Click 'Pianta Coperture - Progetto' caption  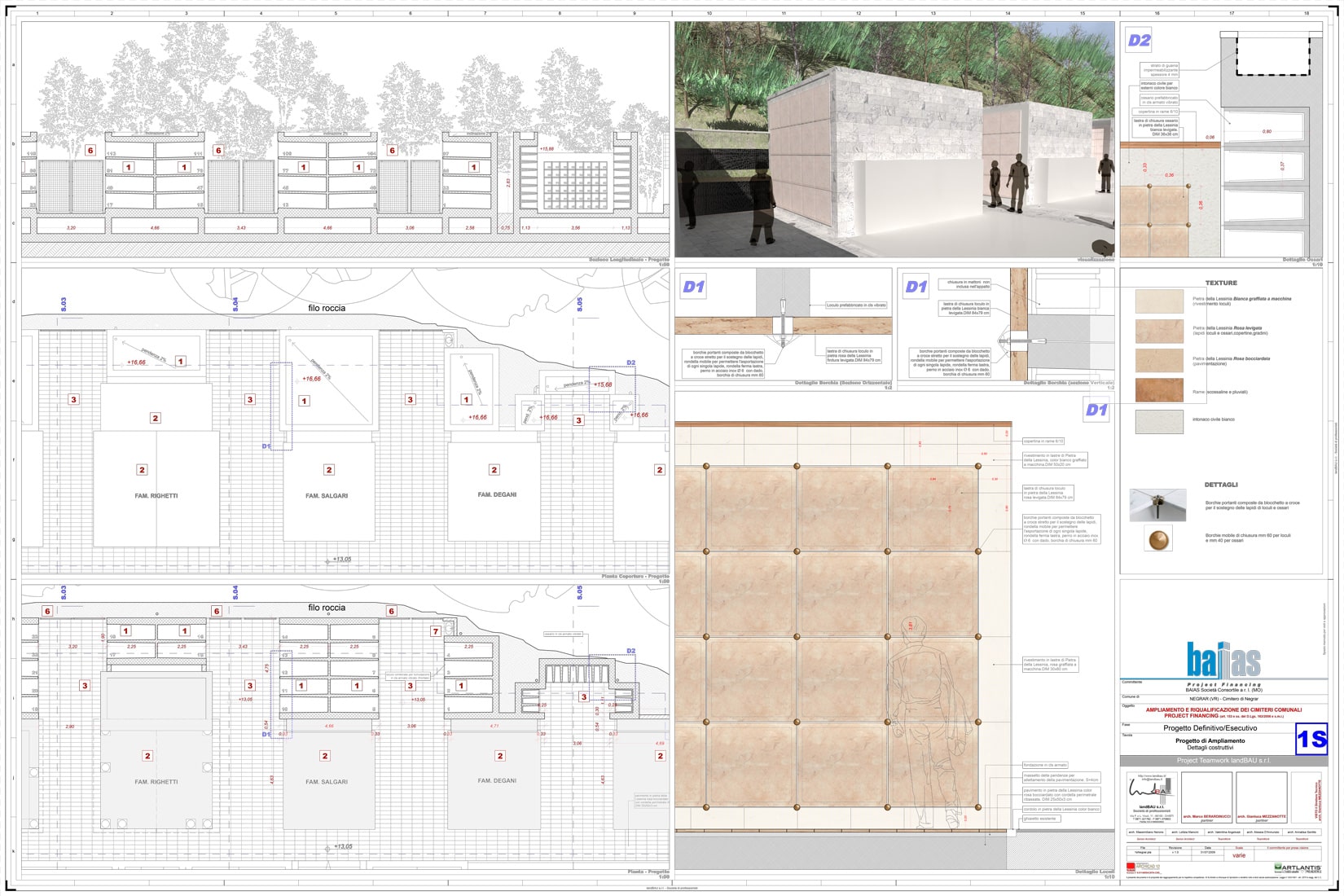(635, 576)
